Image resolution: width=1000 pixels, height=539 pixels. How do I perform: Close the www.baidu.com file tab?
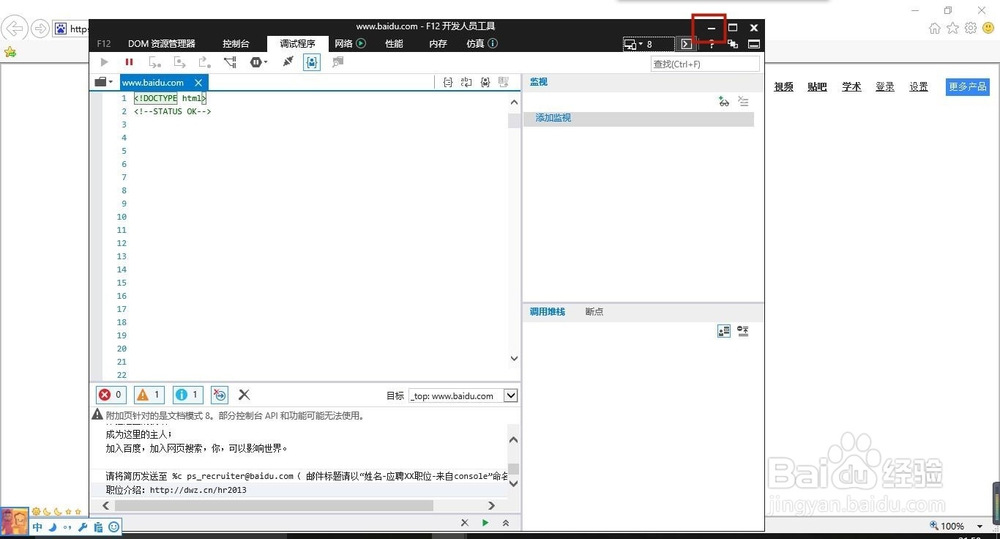[x=198, y=82]
